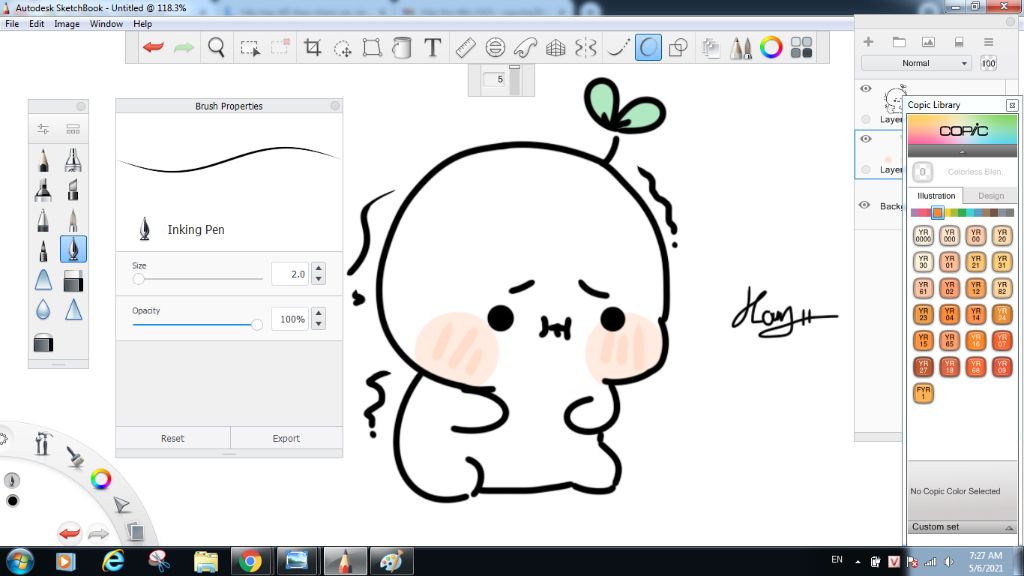Open the Image menu
1024x576 pixels.
[x=67, y=24]
